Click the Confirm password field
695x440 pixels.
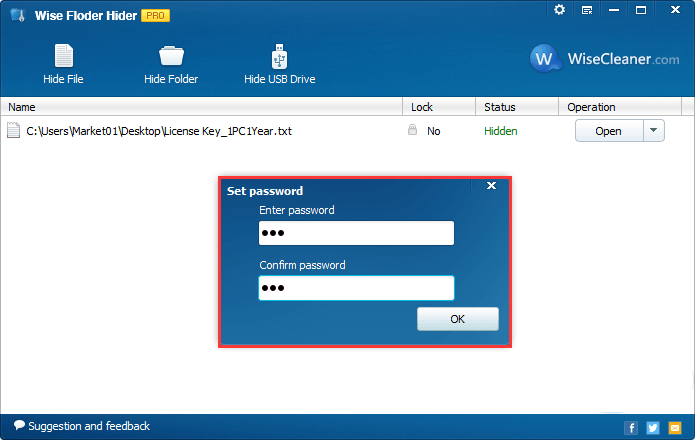[356, 288]
